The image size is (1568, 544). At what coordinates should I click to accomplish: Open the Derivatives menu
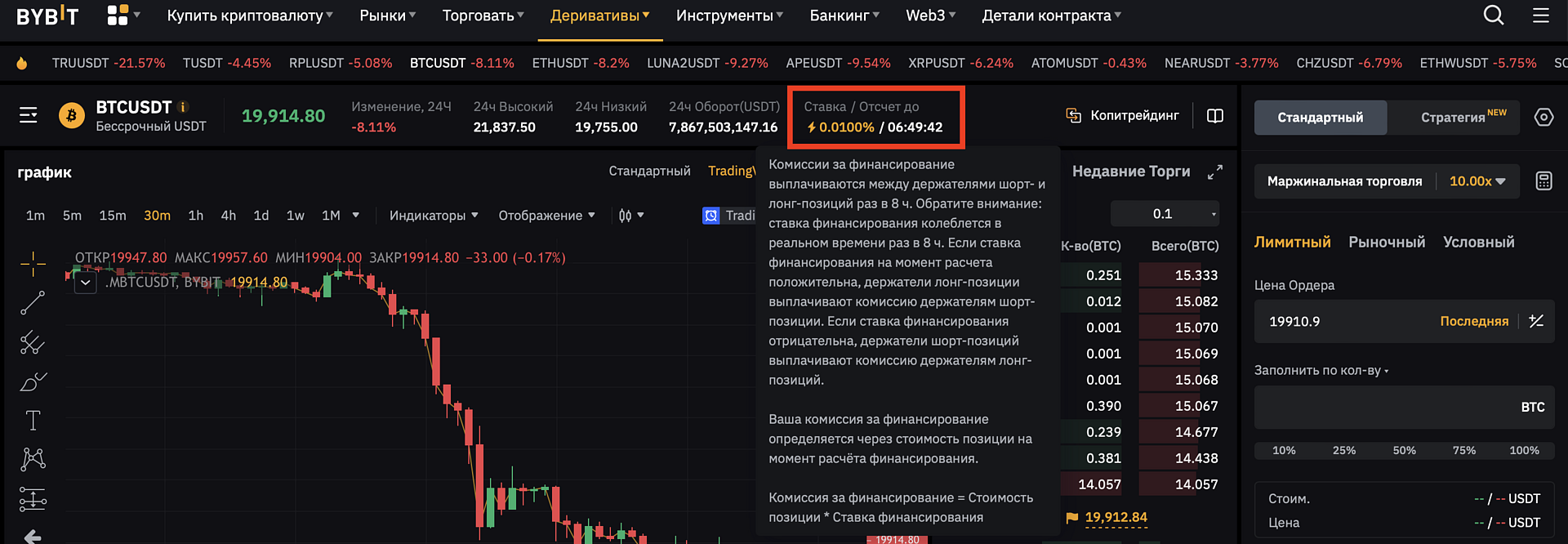pyautogui.click(x=600, y=16)
